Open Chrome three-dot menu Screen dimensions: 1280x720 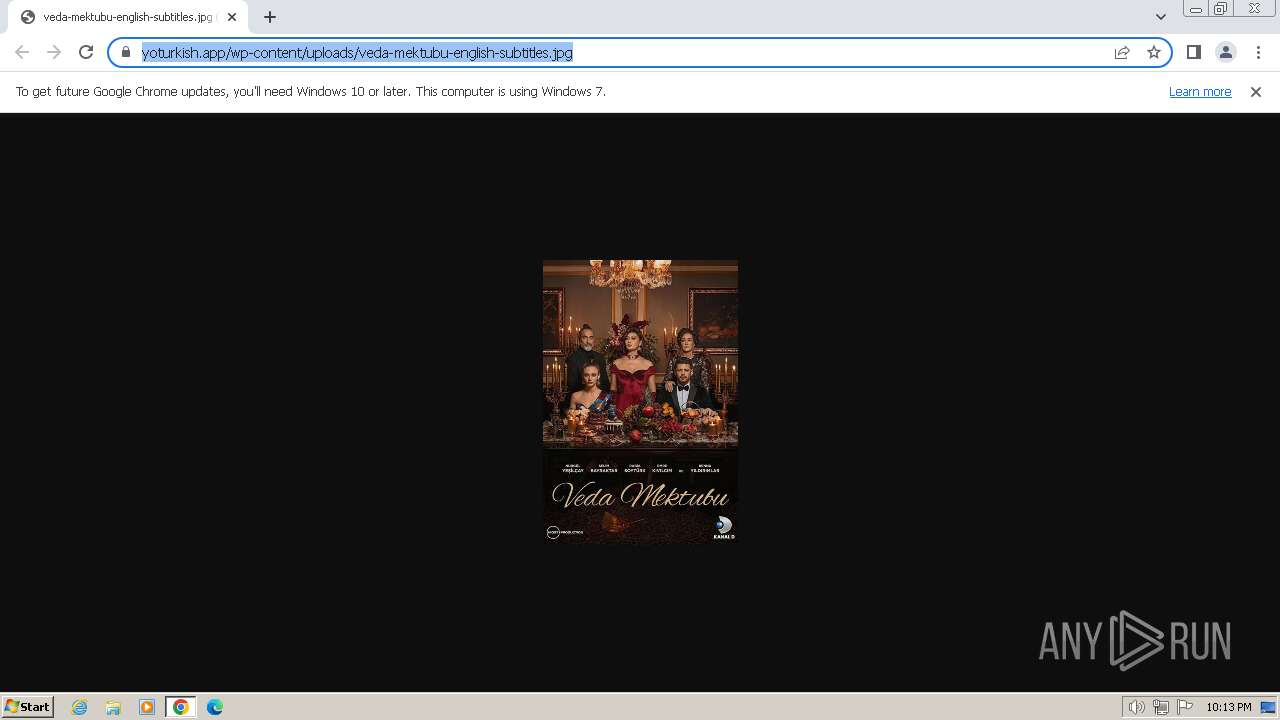coord(1258,52)
